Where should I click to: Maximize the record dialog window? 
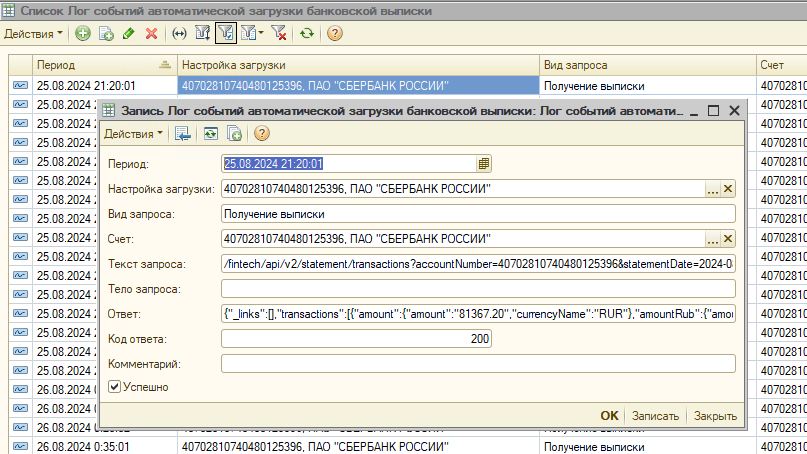coord(713,111)
